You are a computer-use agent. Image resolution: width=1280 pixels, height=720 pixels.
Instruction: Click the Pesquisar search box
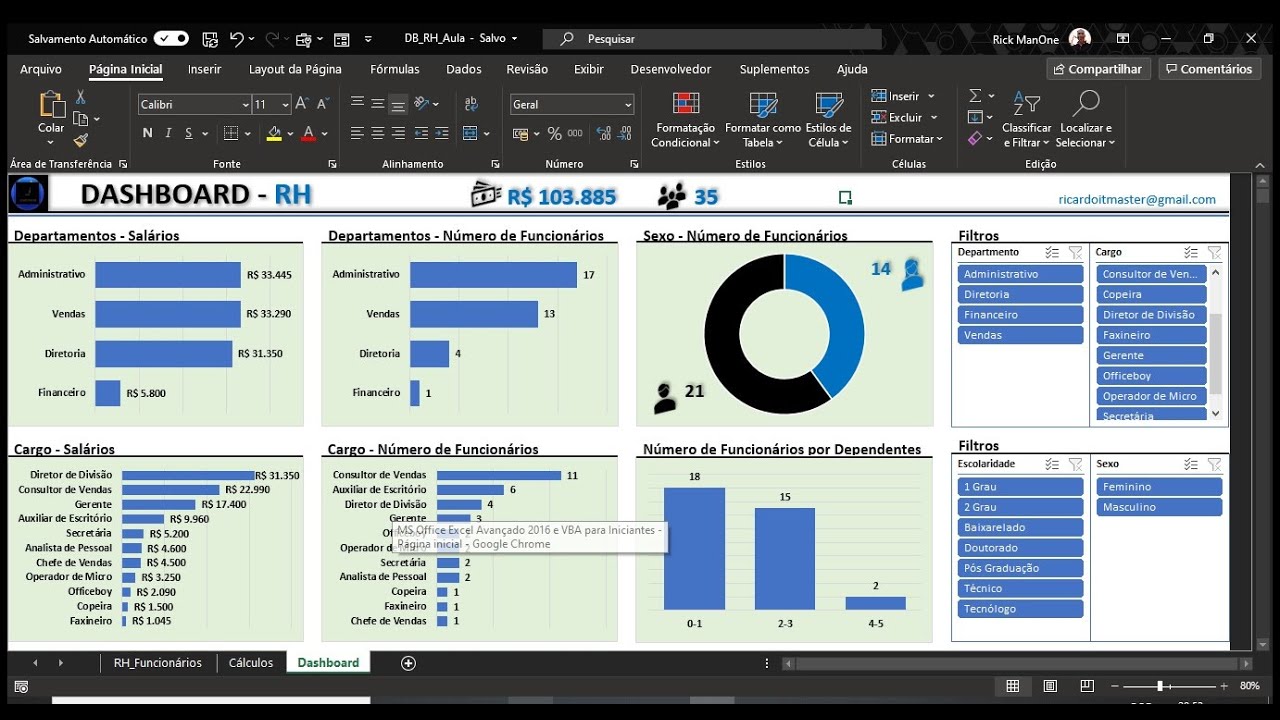coord(712,39)
